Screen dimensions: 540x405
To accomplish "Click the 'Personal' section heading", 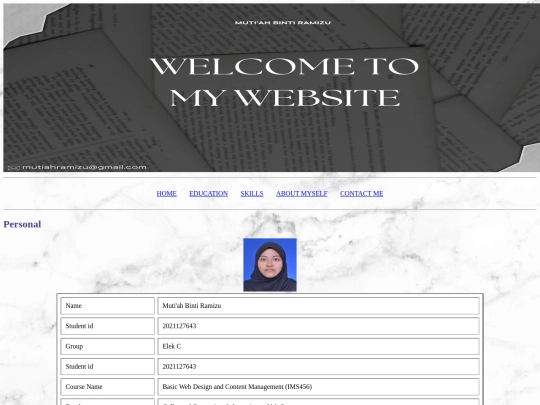I will pyautogui.click(x=22, y=224).
